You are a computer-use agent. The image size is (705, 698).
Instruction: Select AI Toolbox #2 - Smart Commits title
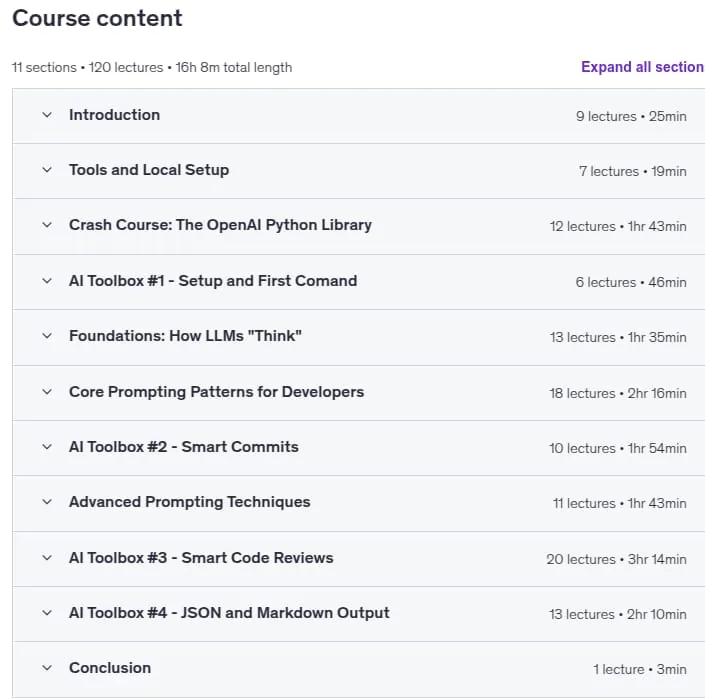(183, 447)
